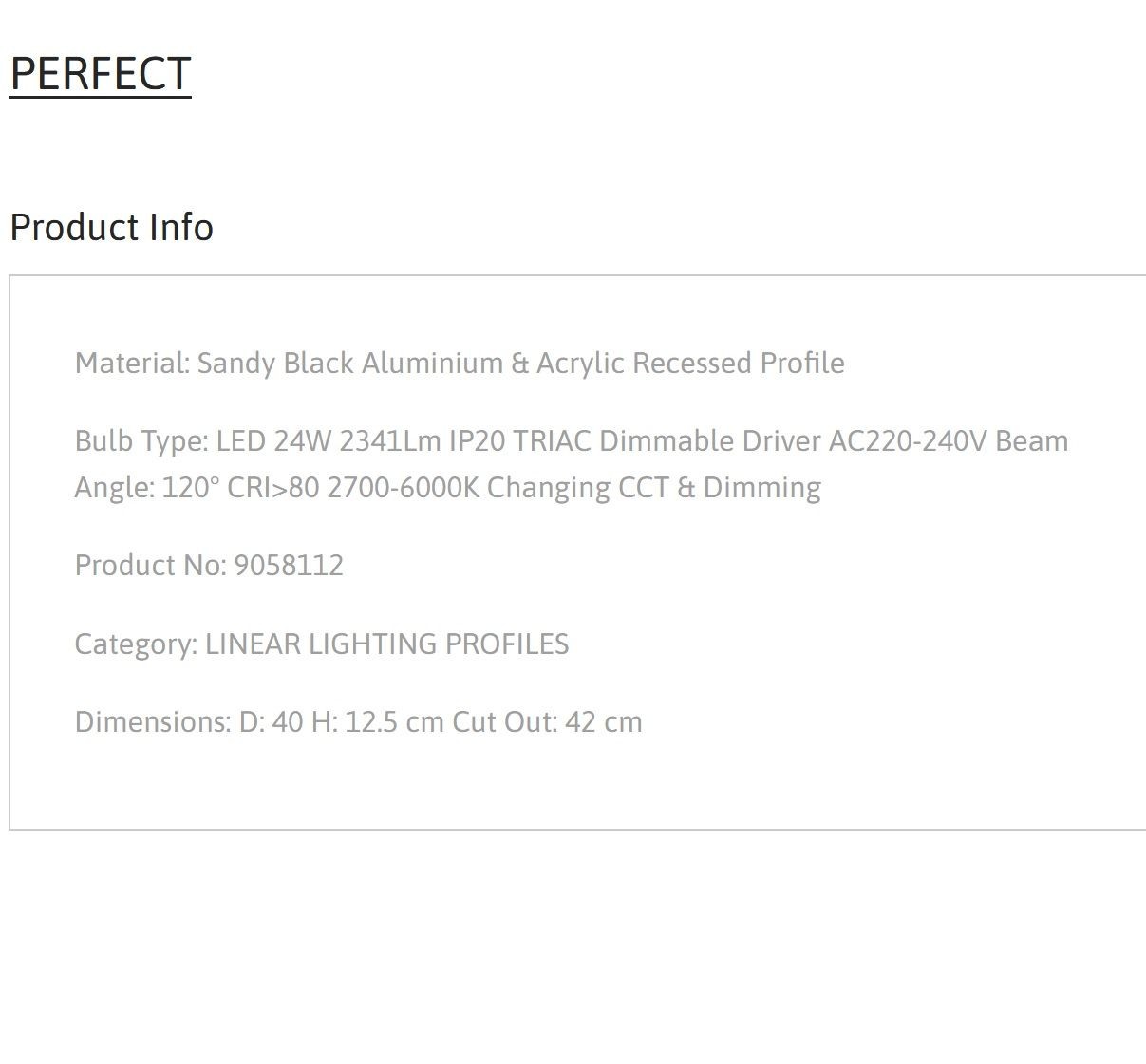Screen dimensions: 1146x1064
Task: Select the Bulb Type label
Action: click(x=141, y=441)
